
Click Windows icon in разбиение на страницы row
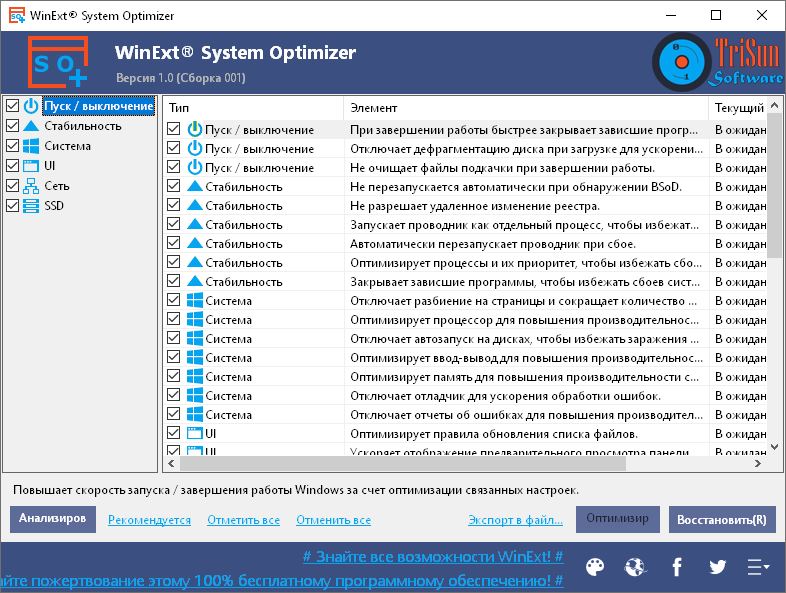coord(194,301)
